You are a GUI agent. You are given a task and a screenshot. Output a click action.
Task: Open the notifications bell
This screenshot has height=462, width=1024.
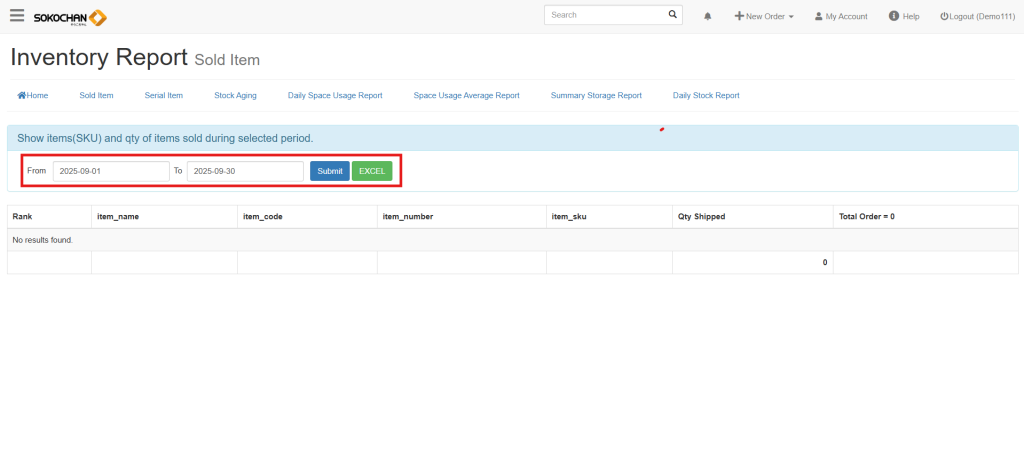(708, 17)
